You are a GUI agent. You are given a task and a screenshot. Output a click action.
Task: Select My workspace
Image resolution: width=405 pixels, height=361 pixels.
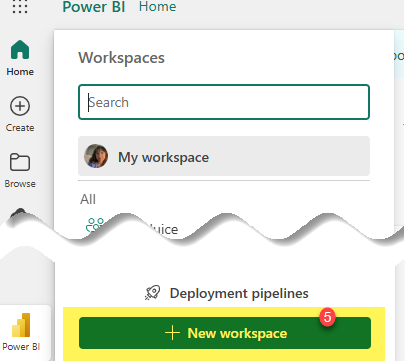point(224,156)
